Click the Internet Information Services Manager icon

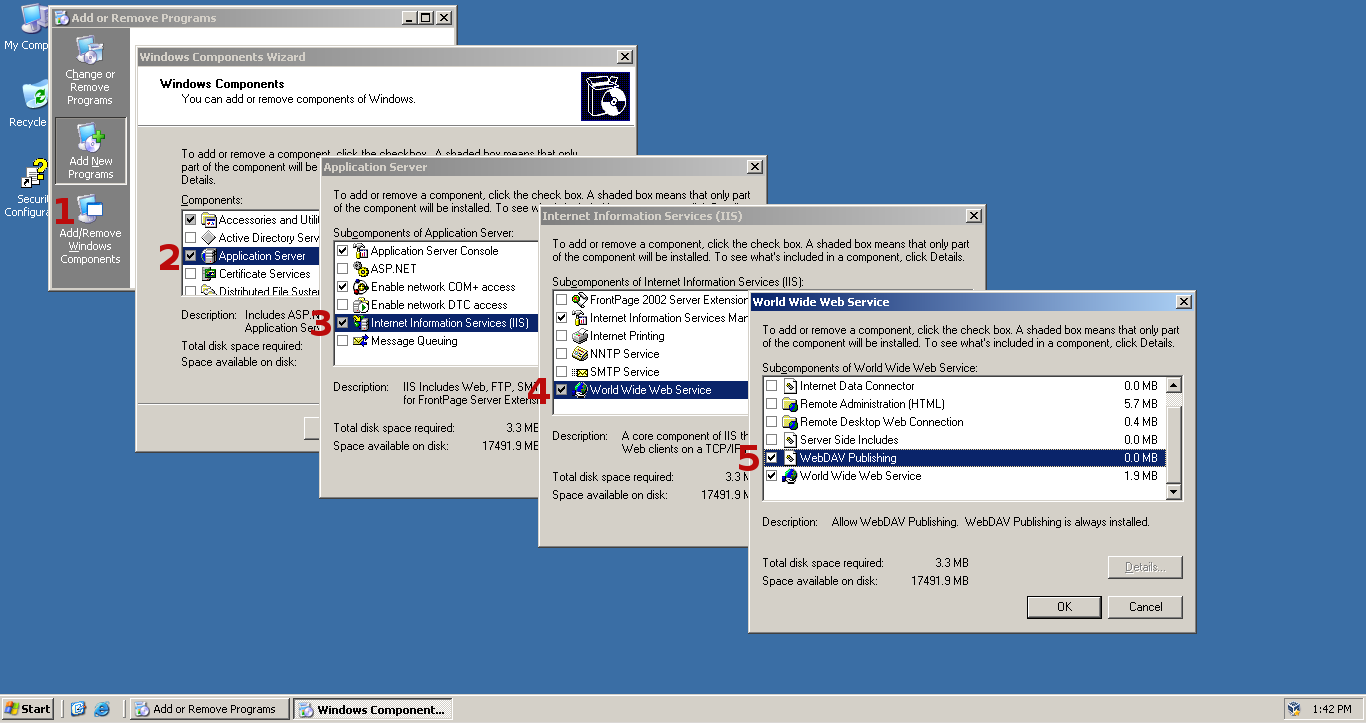click(580, 318)
